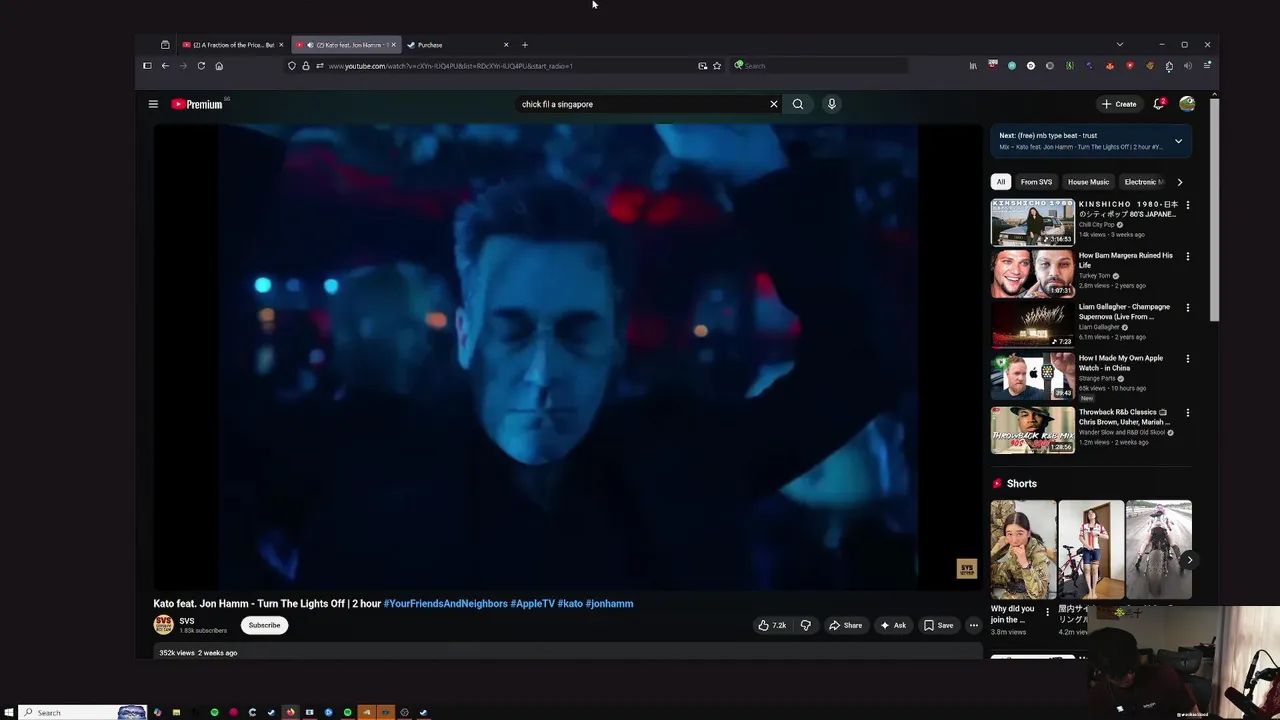1280x720 pixels.
Task: Go to browser home page
Action: pos(219,66)
